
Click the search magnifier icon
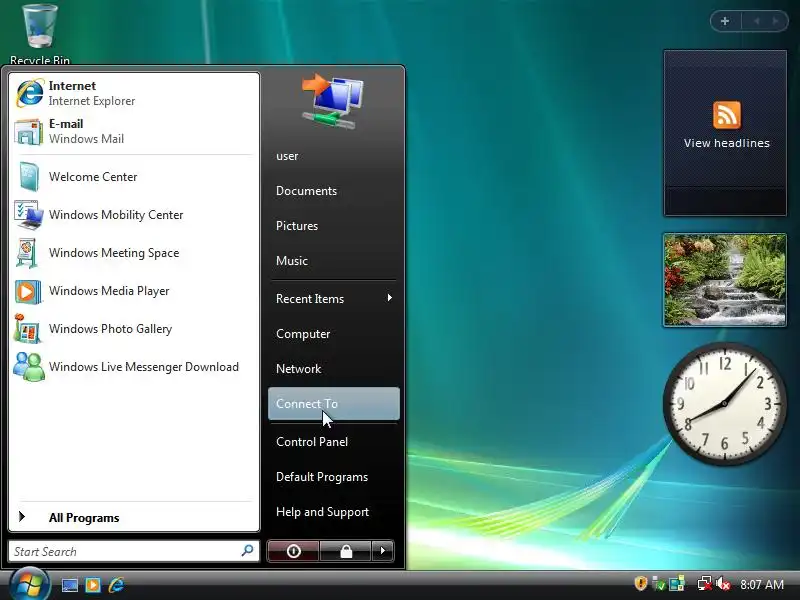coord(247,551)
